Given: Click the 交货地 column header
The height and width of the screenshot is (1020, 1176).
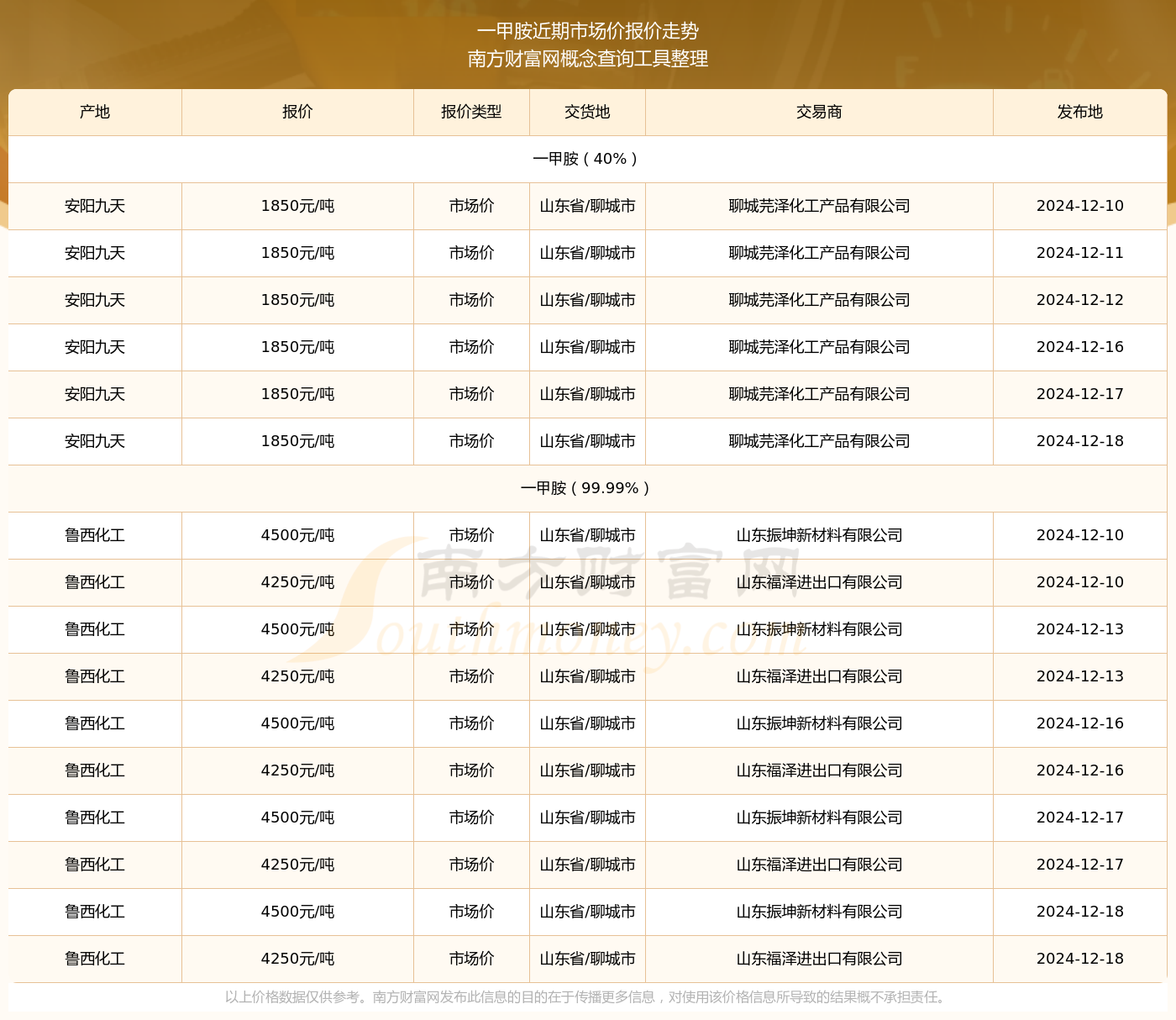Looking at the screenshot, I should click(x=587, y=112).
